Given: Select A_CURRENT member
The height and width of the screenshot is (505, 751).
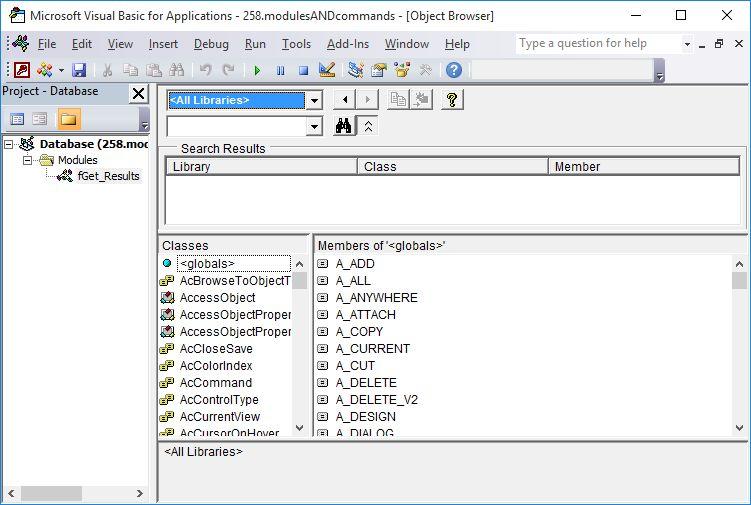Looking at the screenshot, I should tap(373, 348).
